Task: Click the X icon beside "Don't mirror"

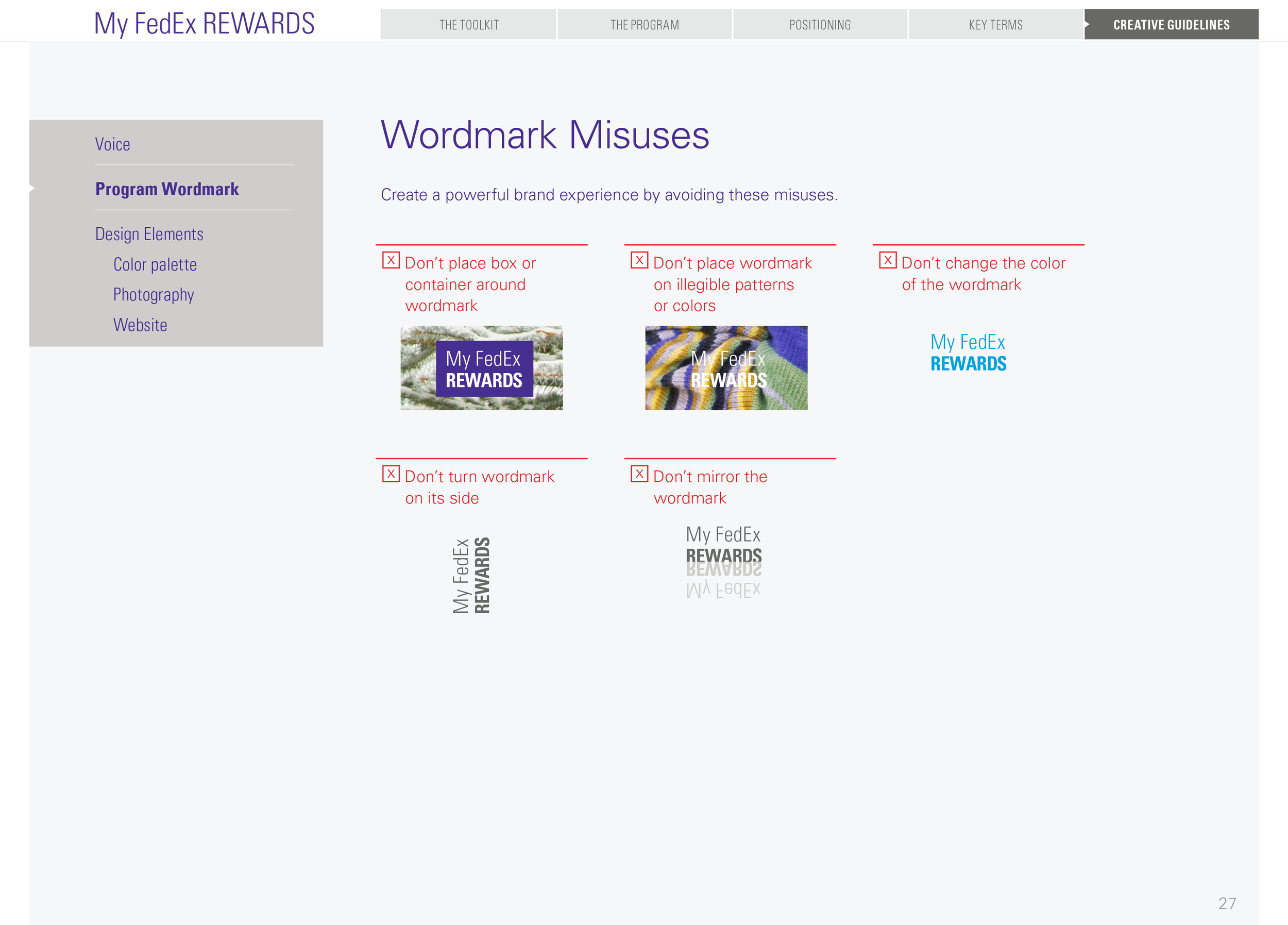Action: [x=639, y=473]
